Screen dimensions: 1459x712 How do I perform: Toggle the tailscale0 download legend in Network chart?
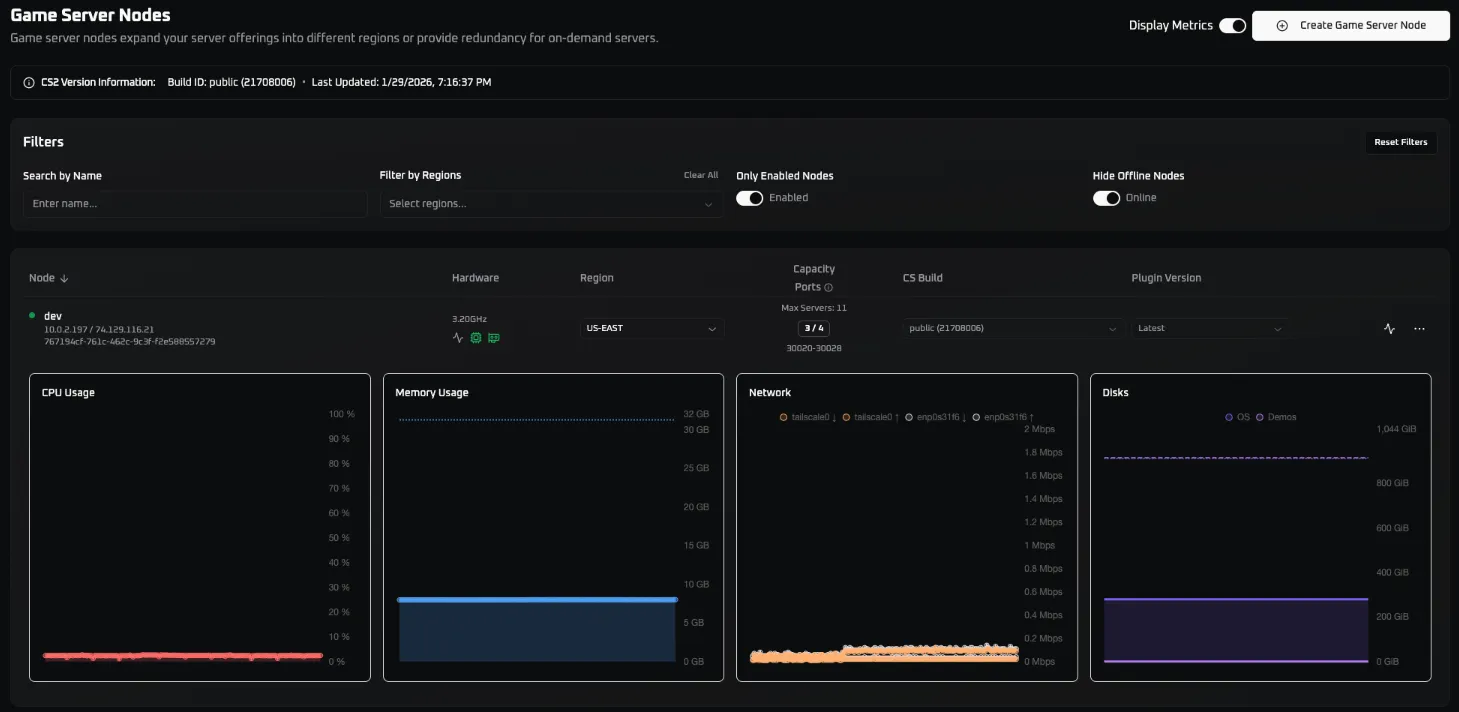[x=807, y=417]
